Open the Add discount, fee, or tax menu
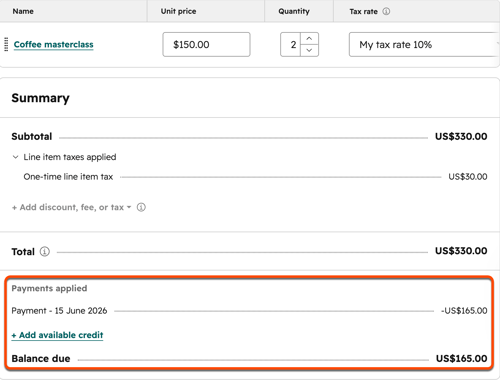Image resolution: width=500 pixels, height=380 pixels. click(71, 207)
